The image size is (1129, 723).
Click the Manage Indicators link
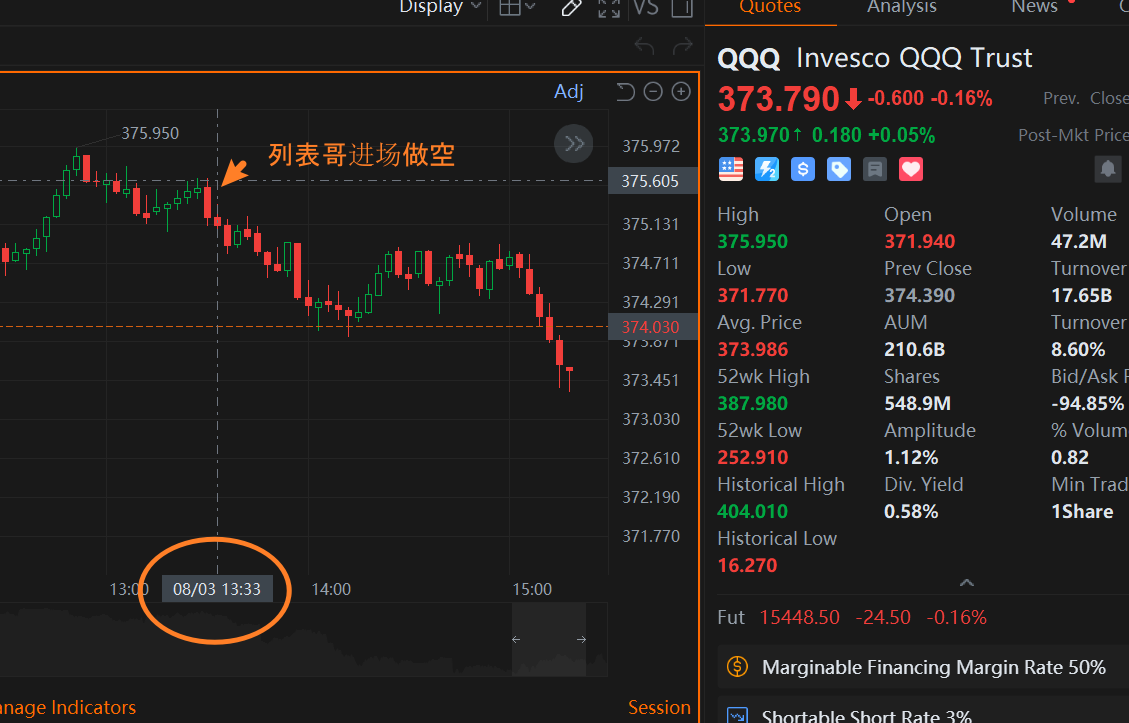(x=68, y=707)
